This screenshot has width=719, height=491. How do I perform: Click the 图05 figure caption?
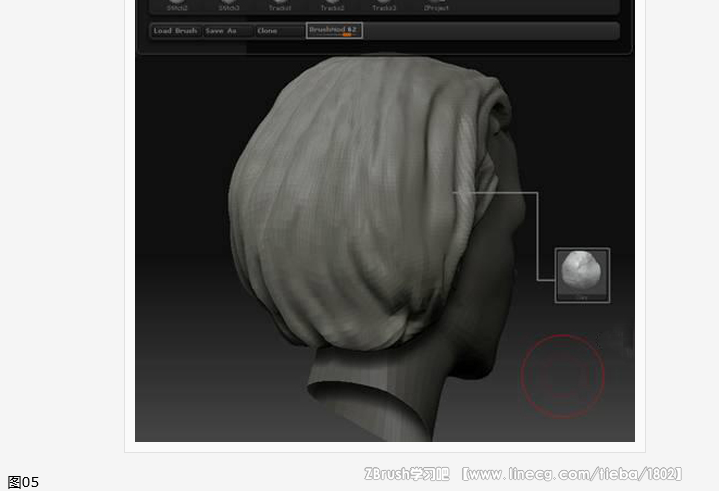click(x=23, y=482)
